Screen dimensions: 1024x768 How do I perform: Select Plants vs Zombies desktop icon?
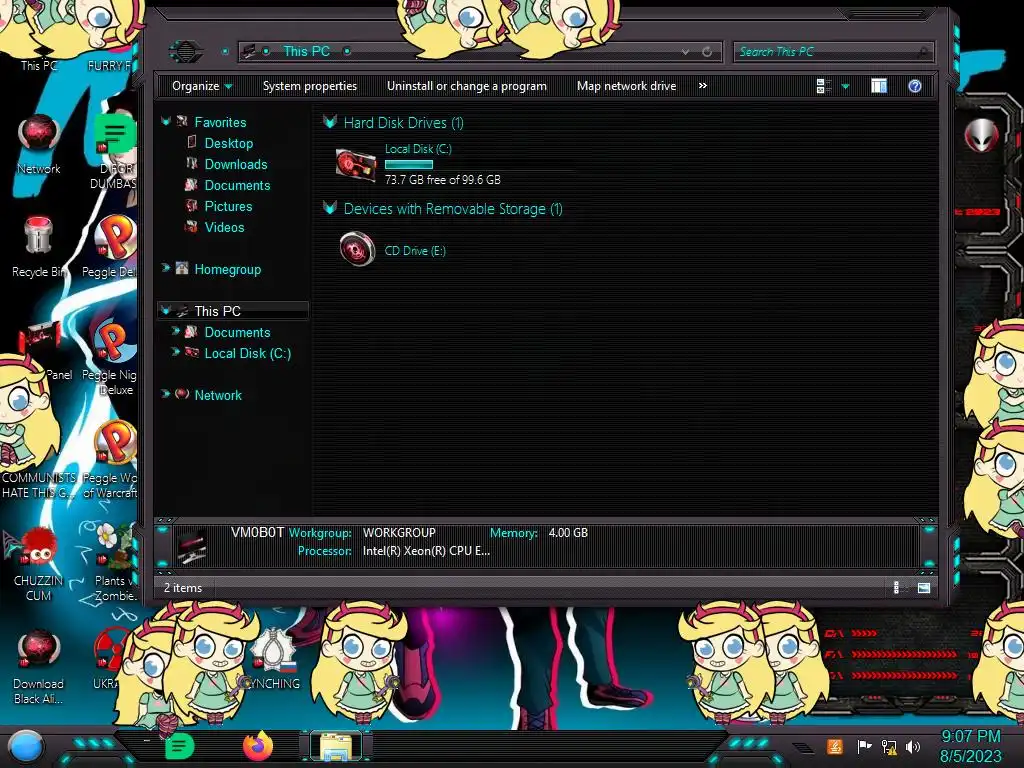[x=114, y=562]
